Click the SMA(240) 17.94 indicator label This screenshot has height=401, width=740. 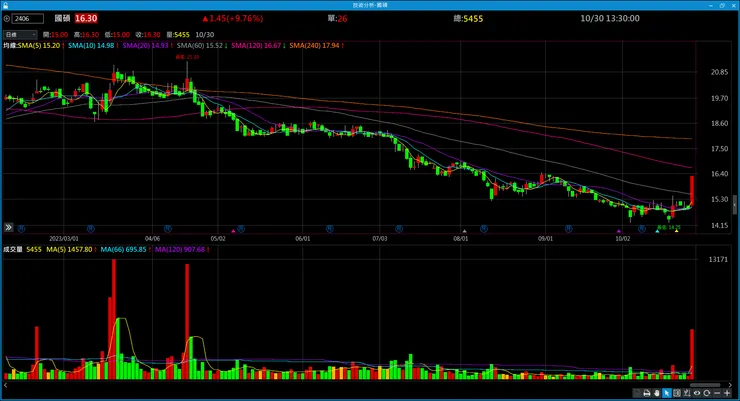pos(315,46)
